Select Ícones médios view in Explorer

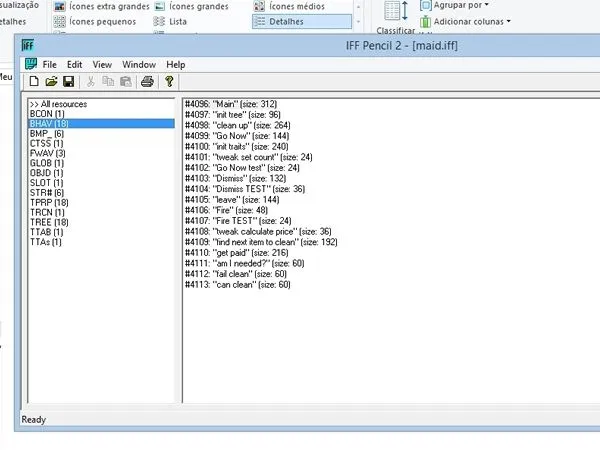point(289,6)
